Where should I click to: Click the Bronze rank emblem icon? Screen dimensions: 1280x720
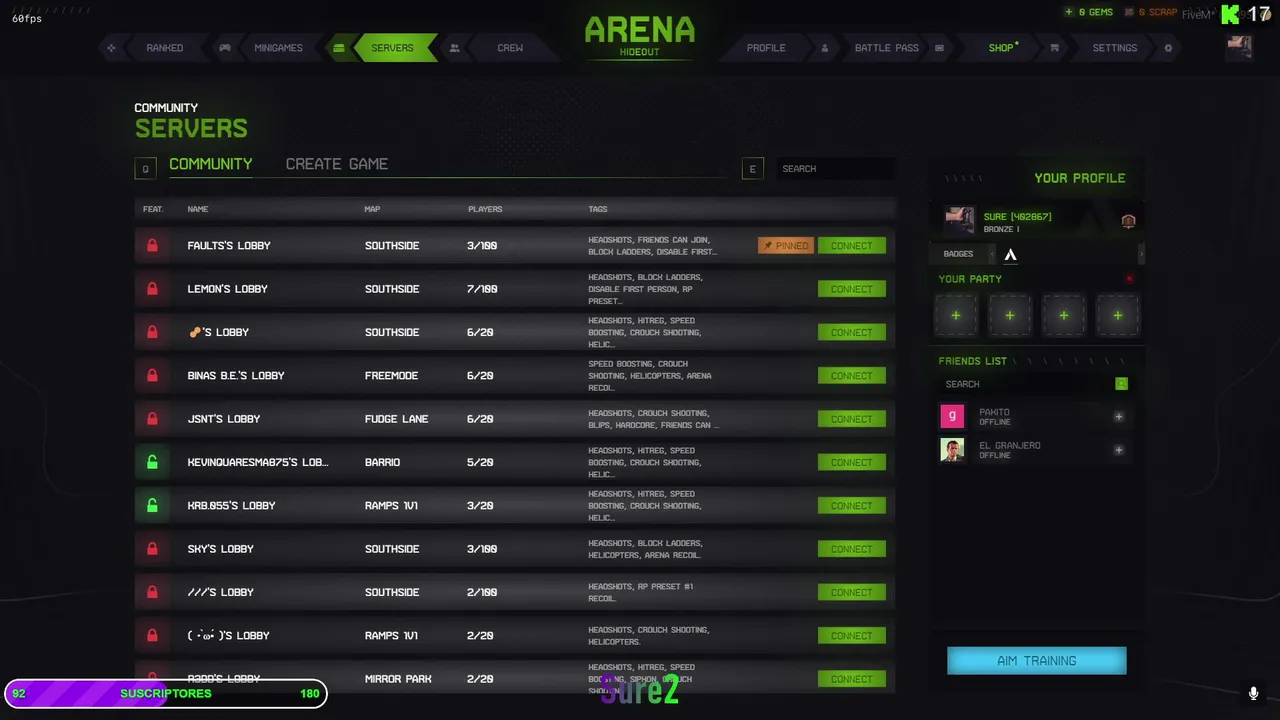point(1128,221)
